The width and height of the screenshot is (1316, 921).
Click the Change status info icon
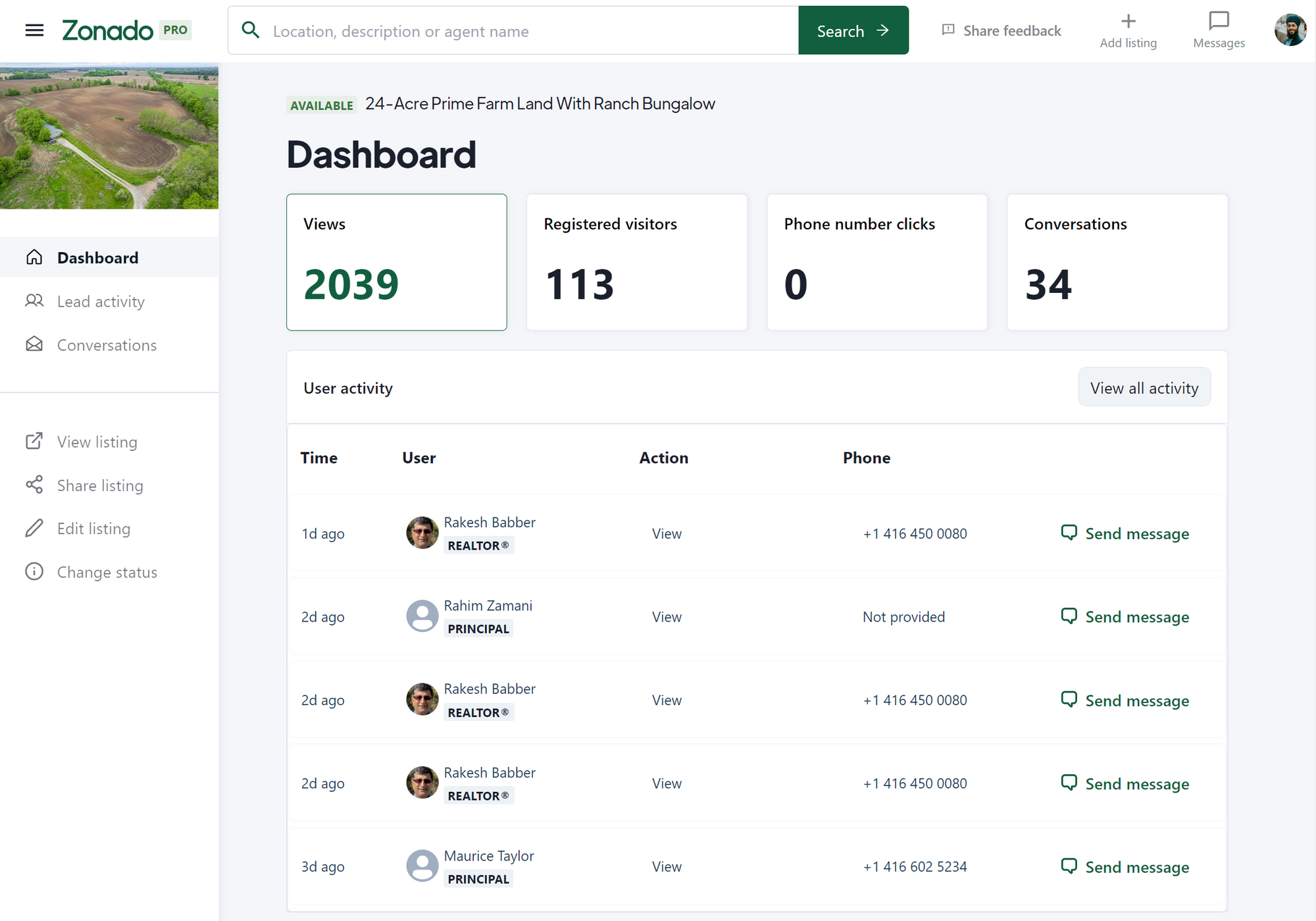pos(34,571)
